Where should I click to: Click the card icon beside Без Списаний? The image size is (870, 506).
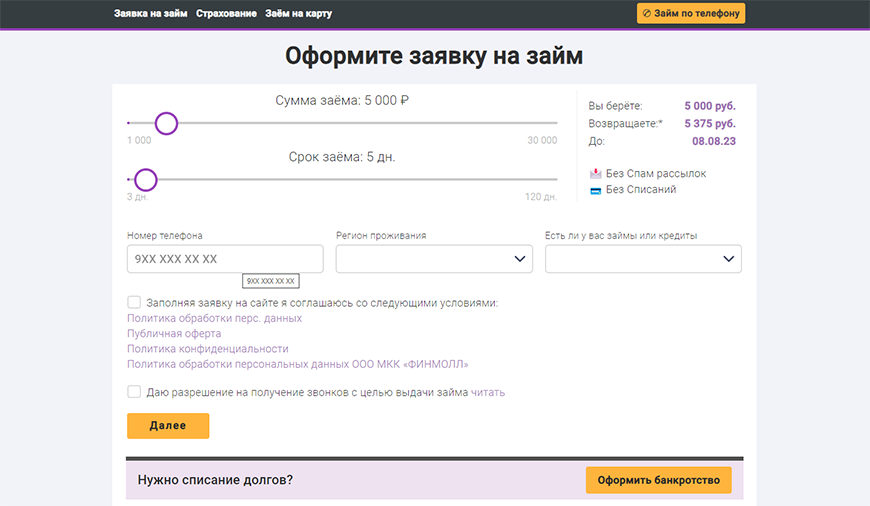pos(596,190)
